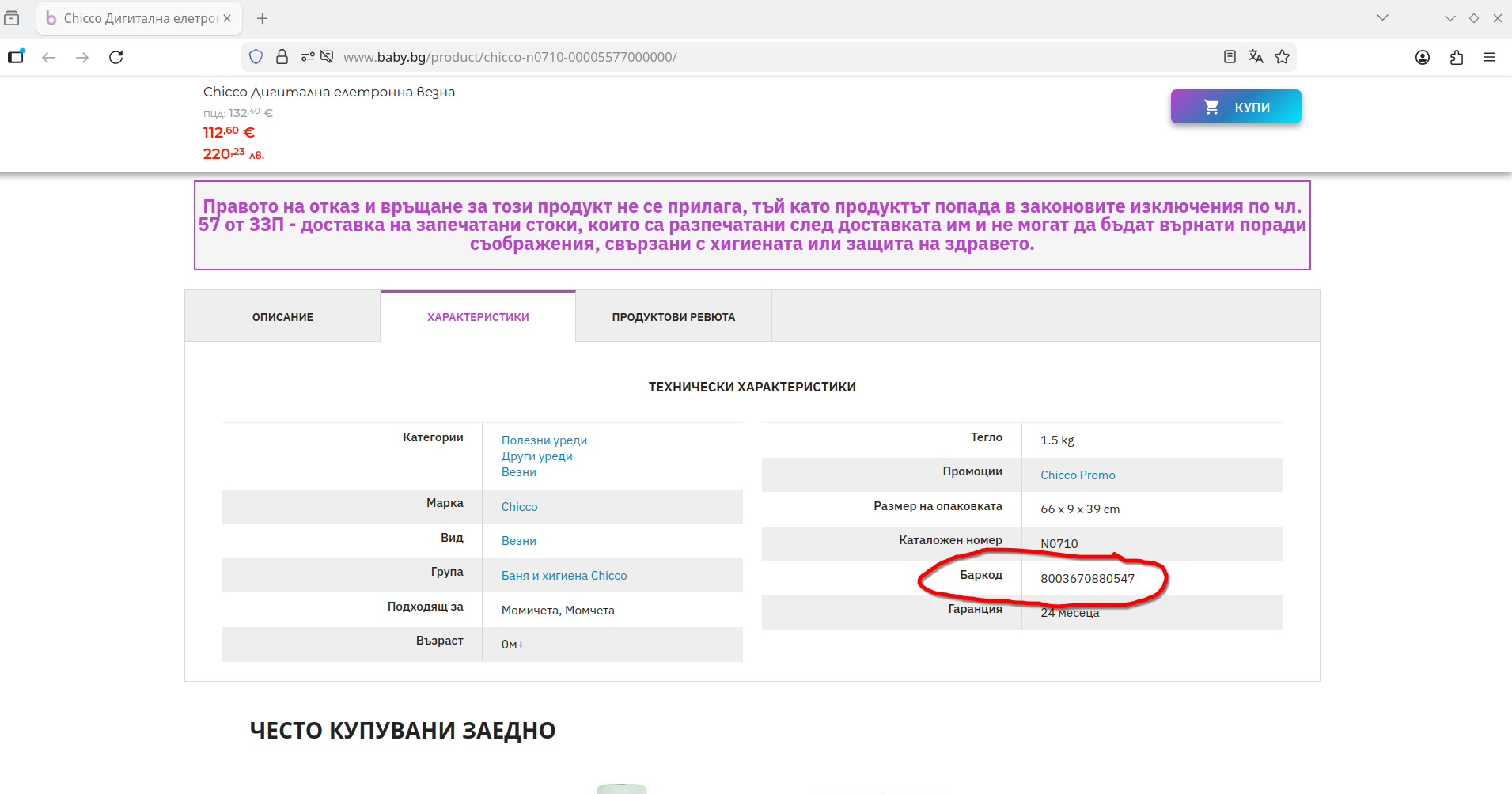
Task: Close the Chicco product browser tab
Action: tap(227, 18)
